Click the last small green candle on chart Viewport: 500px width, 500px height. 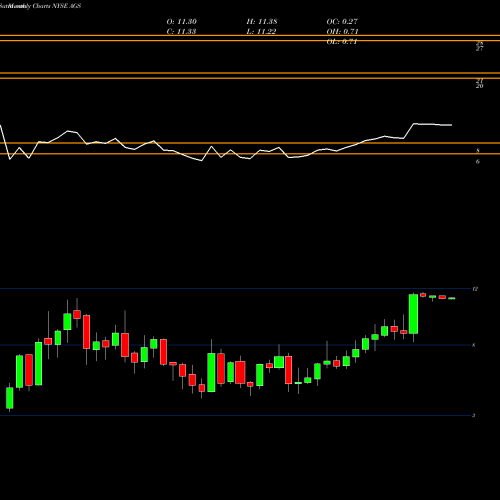pos(452,298)
